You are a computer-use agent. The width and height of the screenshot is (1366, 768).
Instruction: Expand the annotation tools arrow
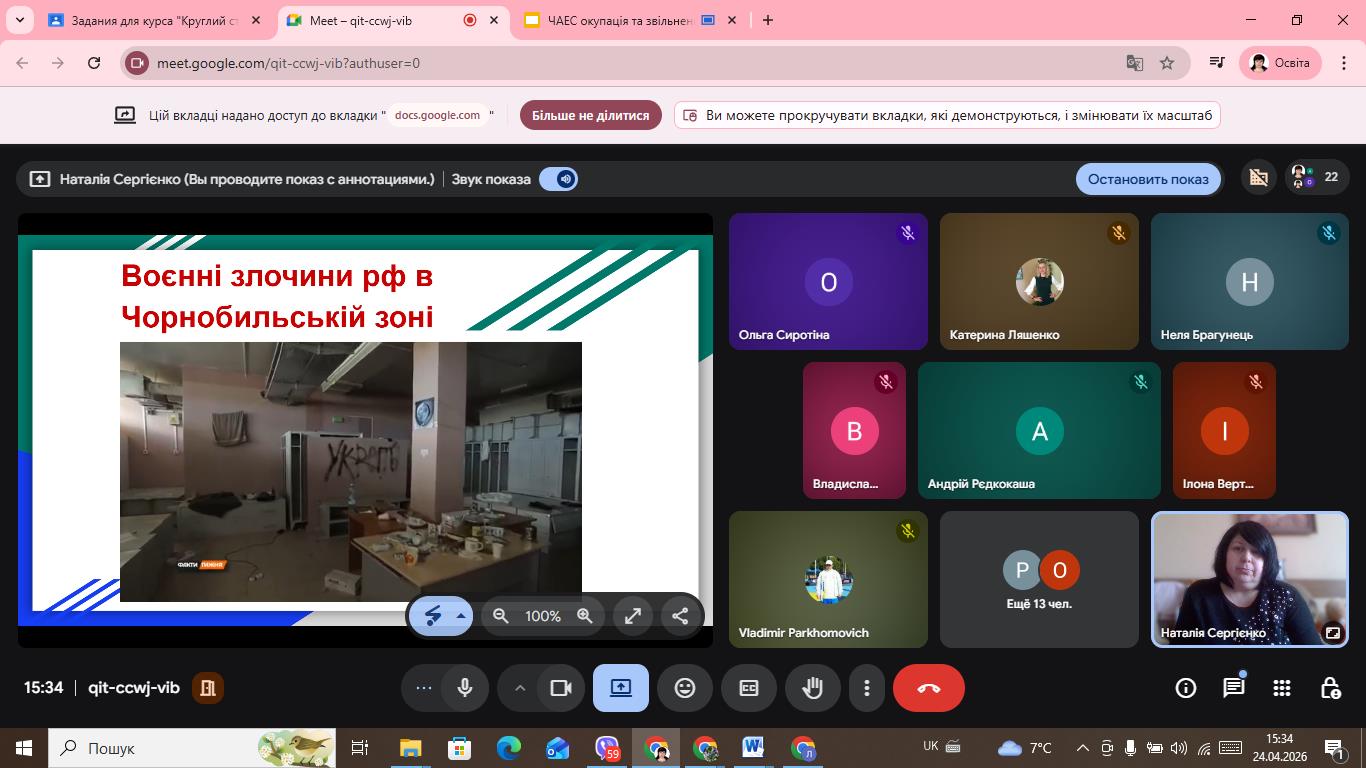(x=461, y=616)
